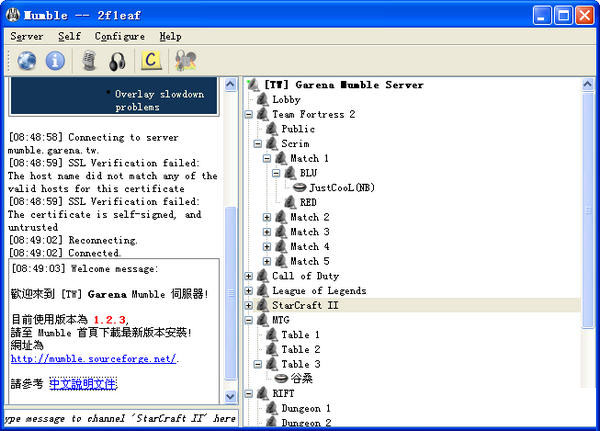Open the mumble.sourceforge.net link

(x=94, y=359)
